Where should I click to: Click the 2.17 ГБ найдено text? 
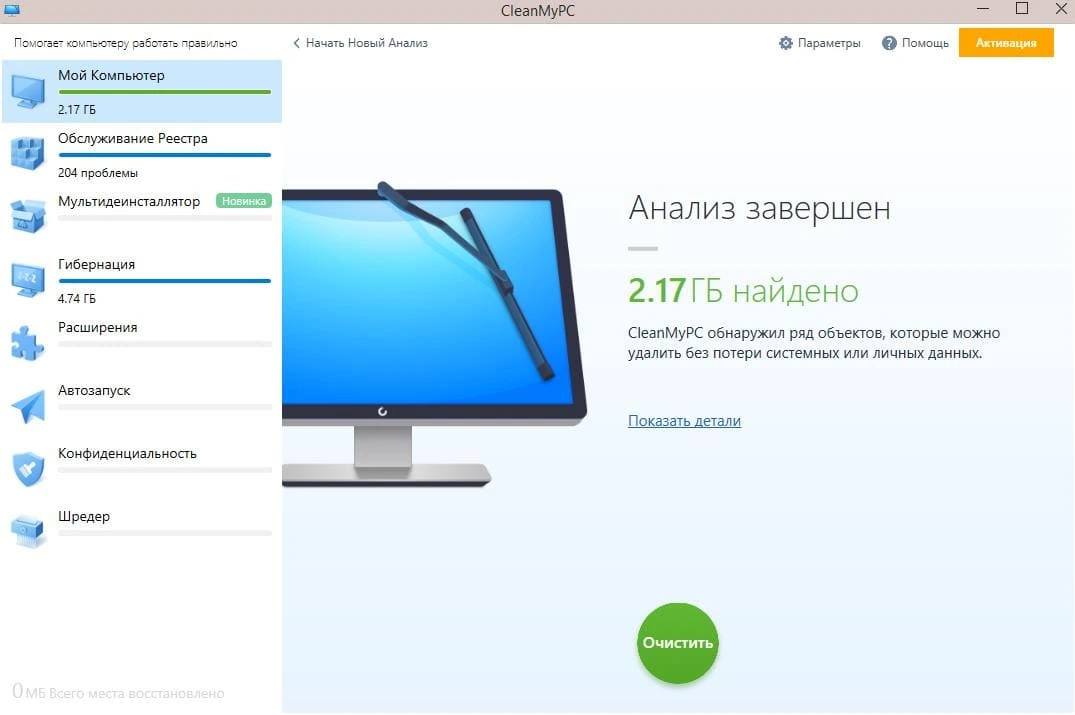743,291
